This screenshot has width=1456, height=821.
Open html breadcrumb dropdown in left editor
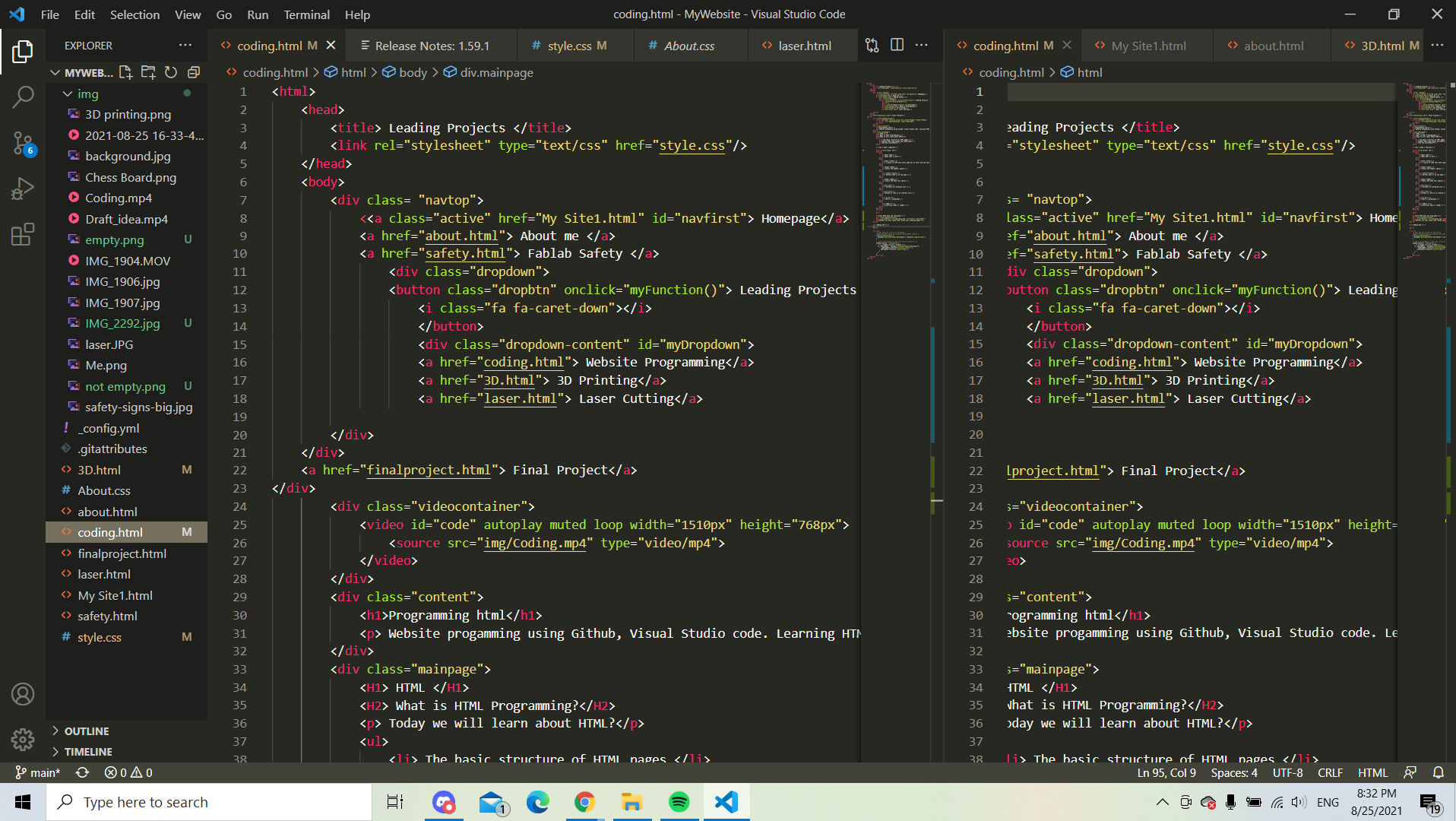coord(346,72)
